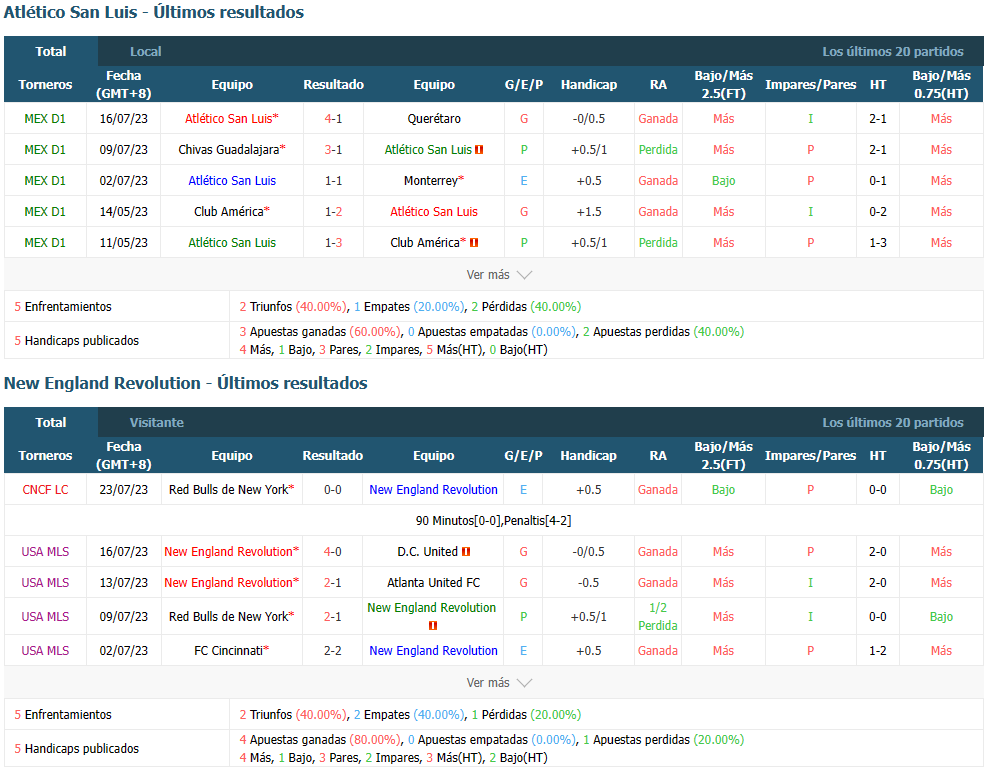990x773 pixels.
Task: Open Atlético San Luis in the 14/05/23 row
Action: pos(434,212)
